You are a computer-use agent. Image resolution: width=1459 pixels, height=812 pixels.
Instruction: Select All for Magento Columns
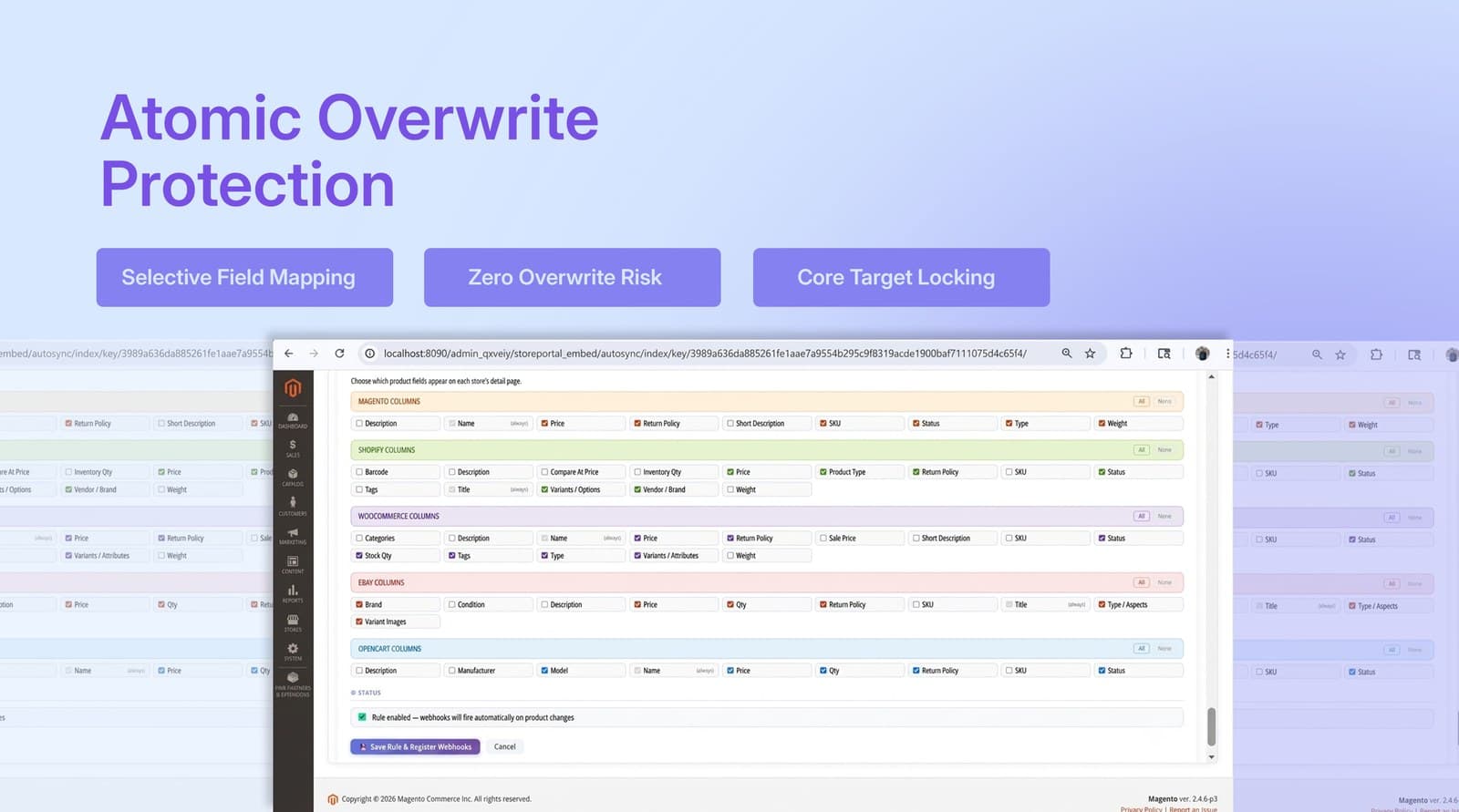[x=1141, y=401]
